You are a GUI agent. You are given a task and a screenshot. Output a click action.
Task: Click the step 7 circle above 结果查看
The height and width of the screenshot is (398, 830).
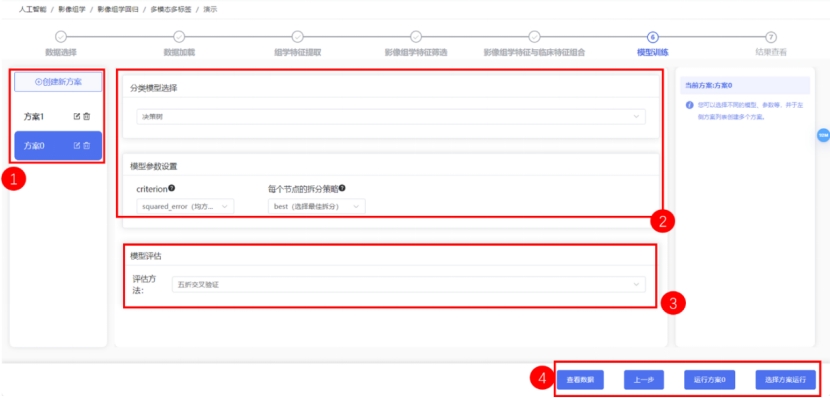pyautogui.click(x=771, y=37)
